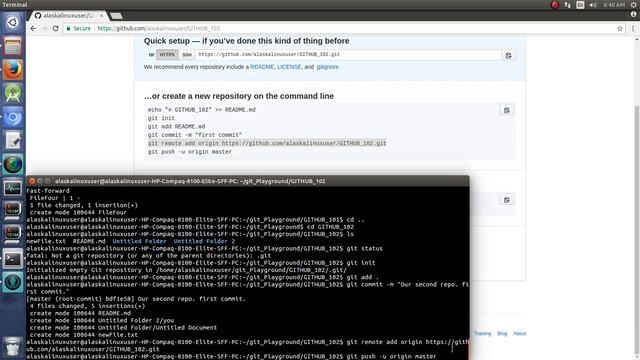Click the red indicator in top panel
The image size is (640, 360).
pos(554,5)
